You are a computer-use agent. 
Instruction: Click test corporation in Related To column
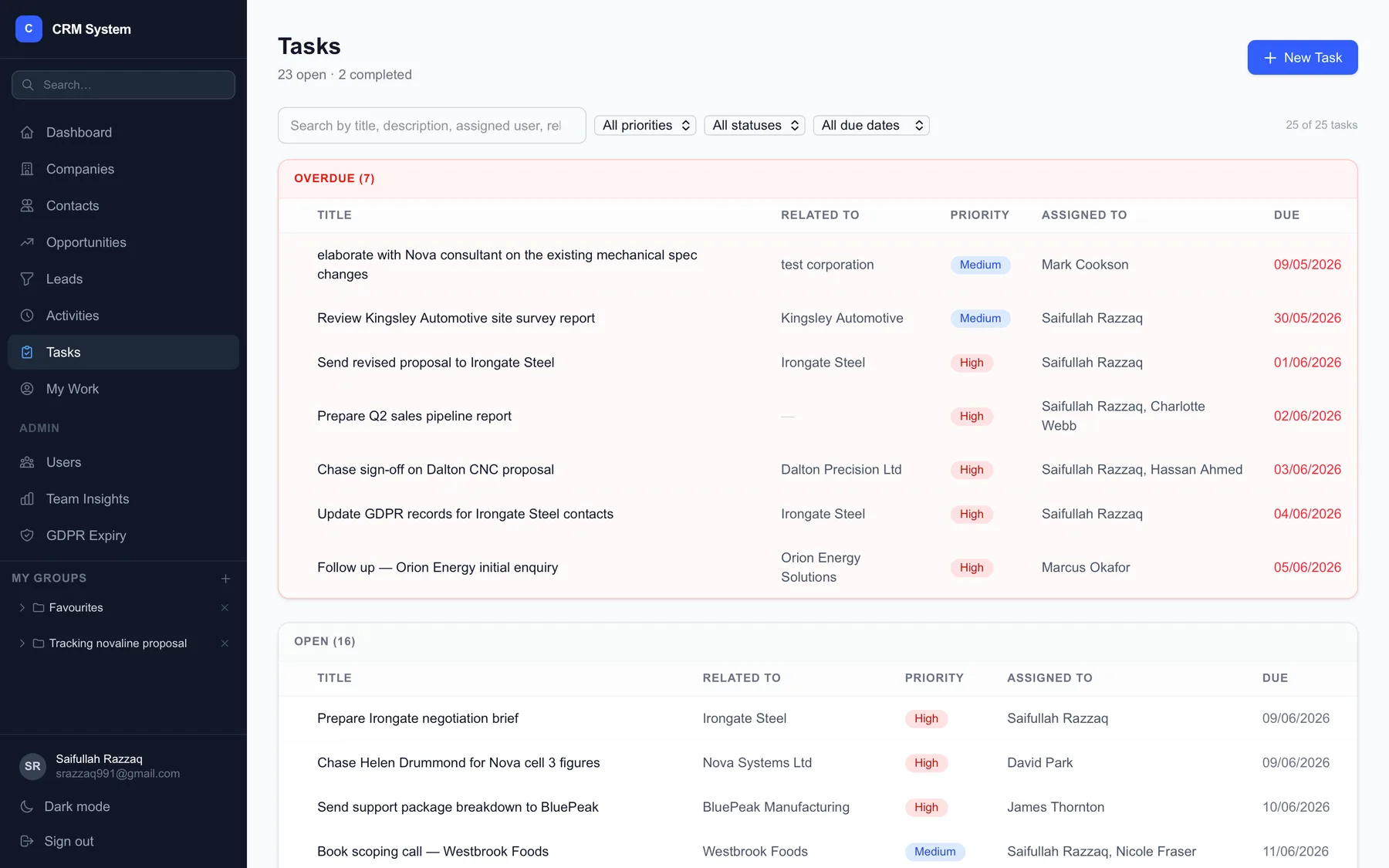pyautogui.click(x=827, y=265)
